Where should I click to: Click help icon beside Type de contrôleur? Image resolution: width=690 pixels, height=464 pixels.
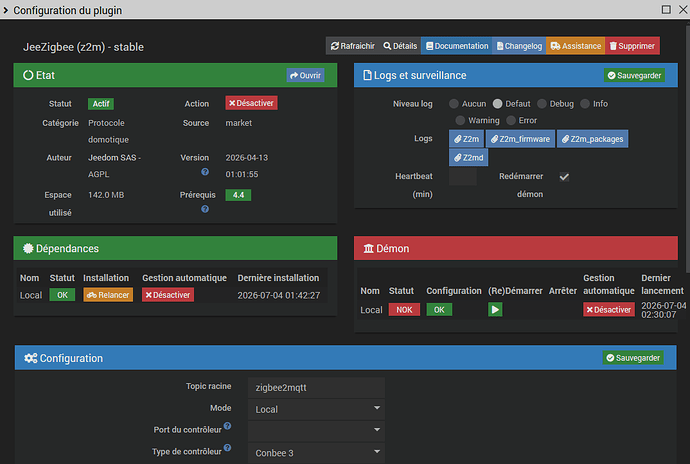coord(228,448)
